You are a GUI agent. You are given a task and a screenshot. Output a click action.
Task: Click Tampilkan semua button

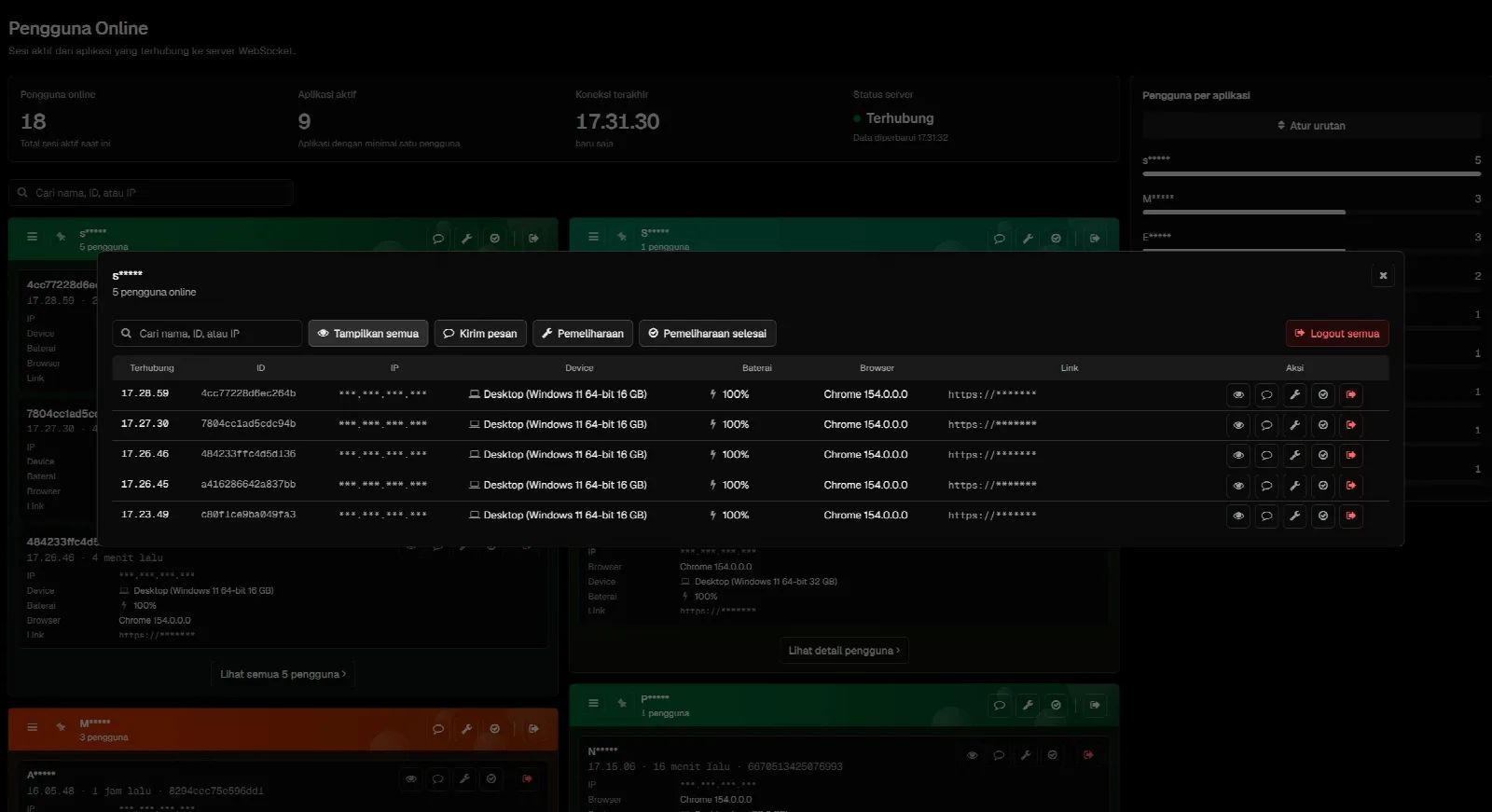coord(368,334)
